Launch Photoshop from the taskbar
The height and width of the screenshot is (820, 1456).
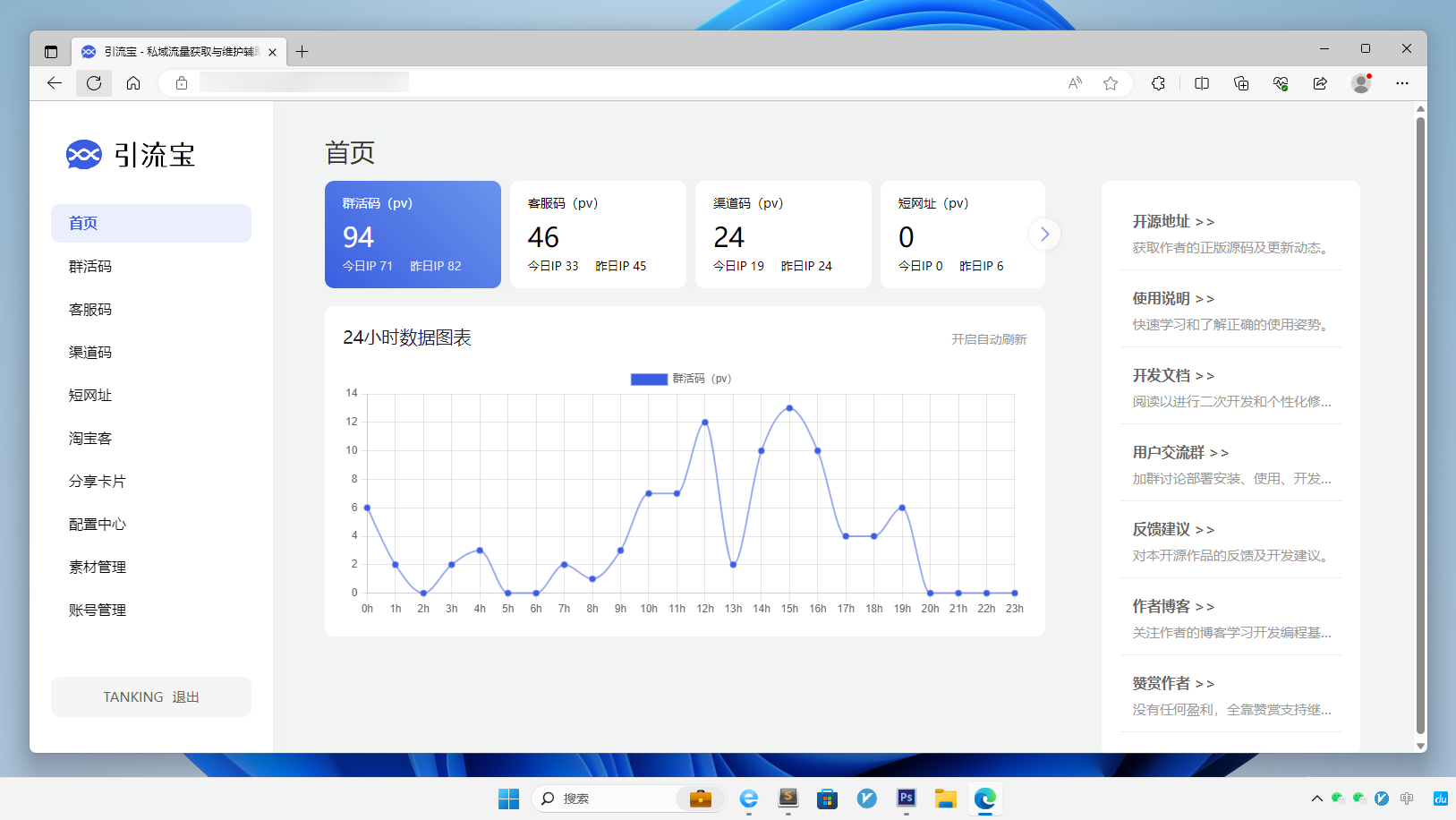click(906, 799)
